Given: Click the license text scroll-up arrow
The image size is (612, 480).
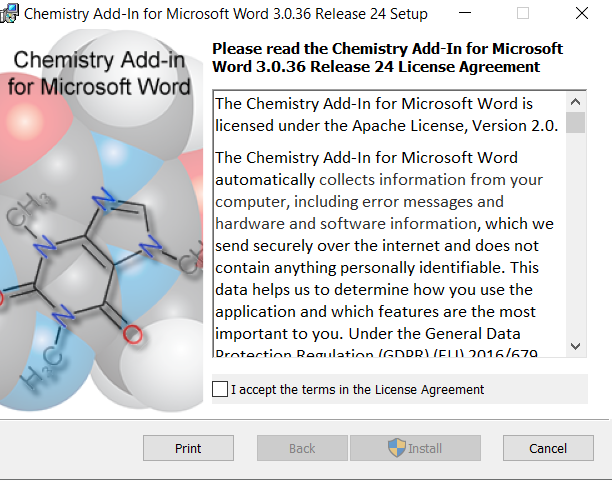Looking at the screenshot, I should 575,102.
